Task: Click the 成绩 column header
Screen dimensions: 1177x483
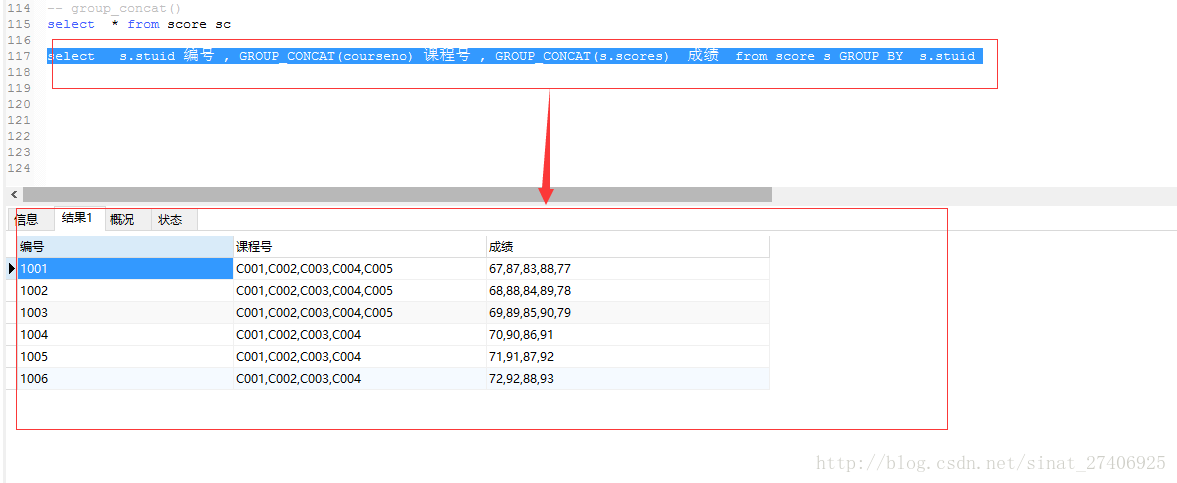Action: (x=628, y=246)
